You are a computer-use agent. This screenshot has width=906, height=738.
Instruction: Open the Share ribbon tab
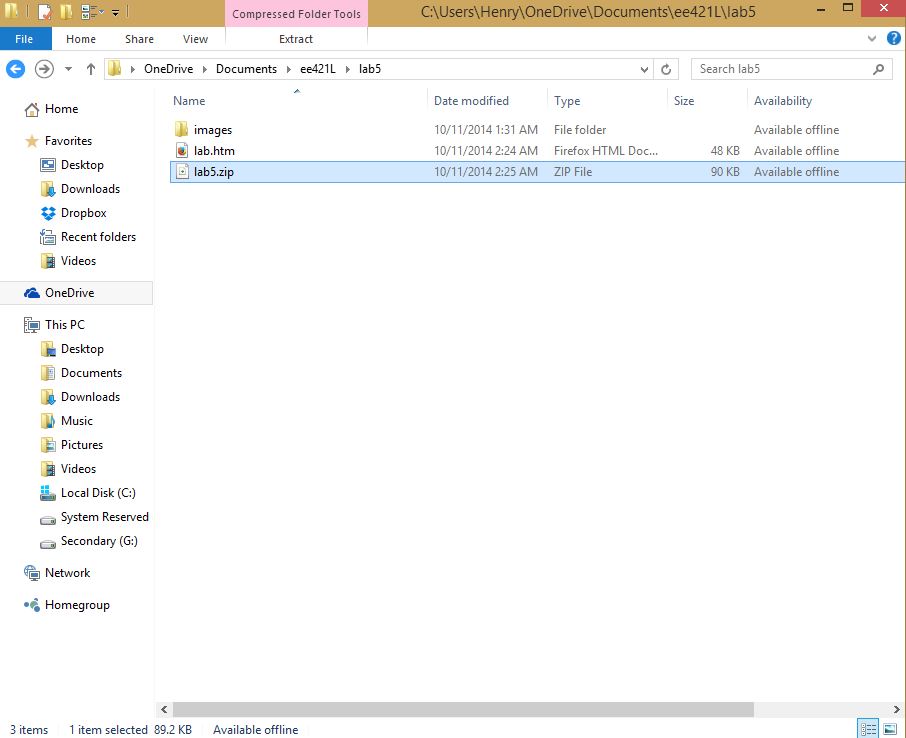coord(139,39)
